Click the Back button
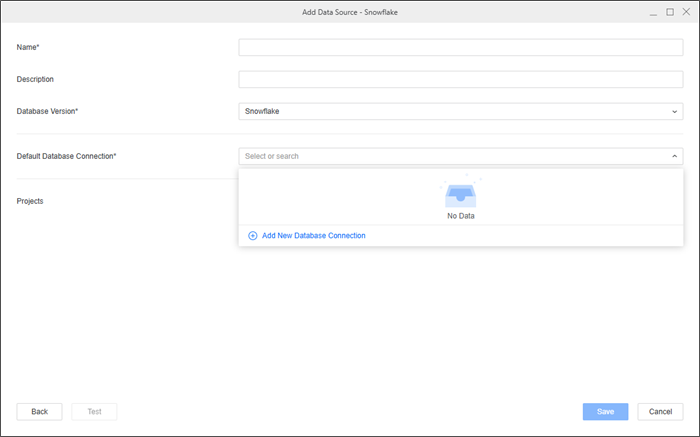Viewport: 700px width, 437px height. [x=40, y=412]
